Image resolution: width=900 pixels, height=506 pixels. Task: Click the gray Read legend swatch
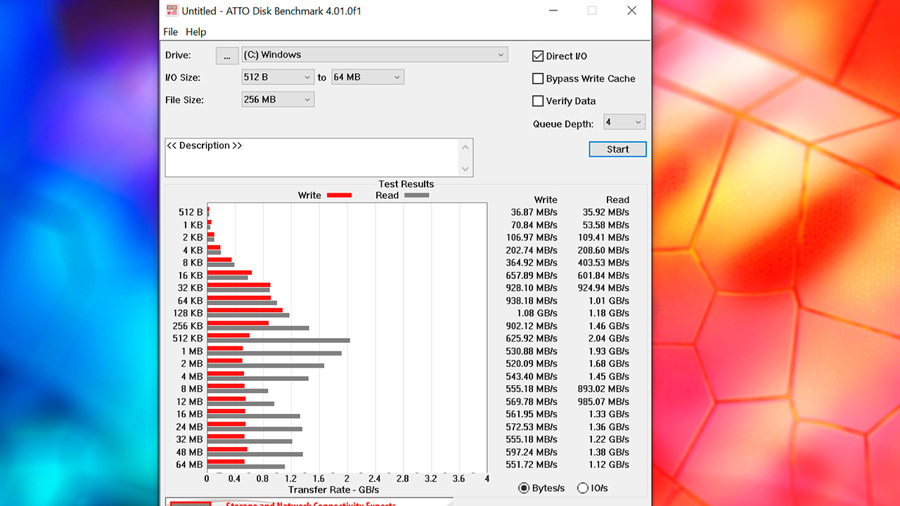(417, 196)
